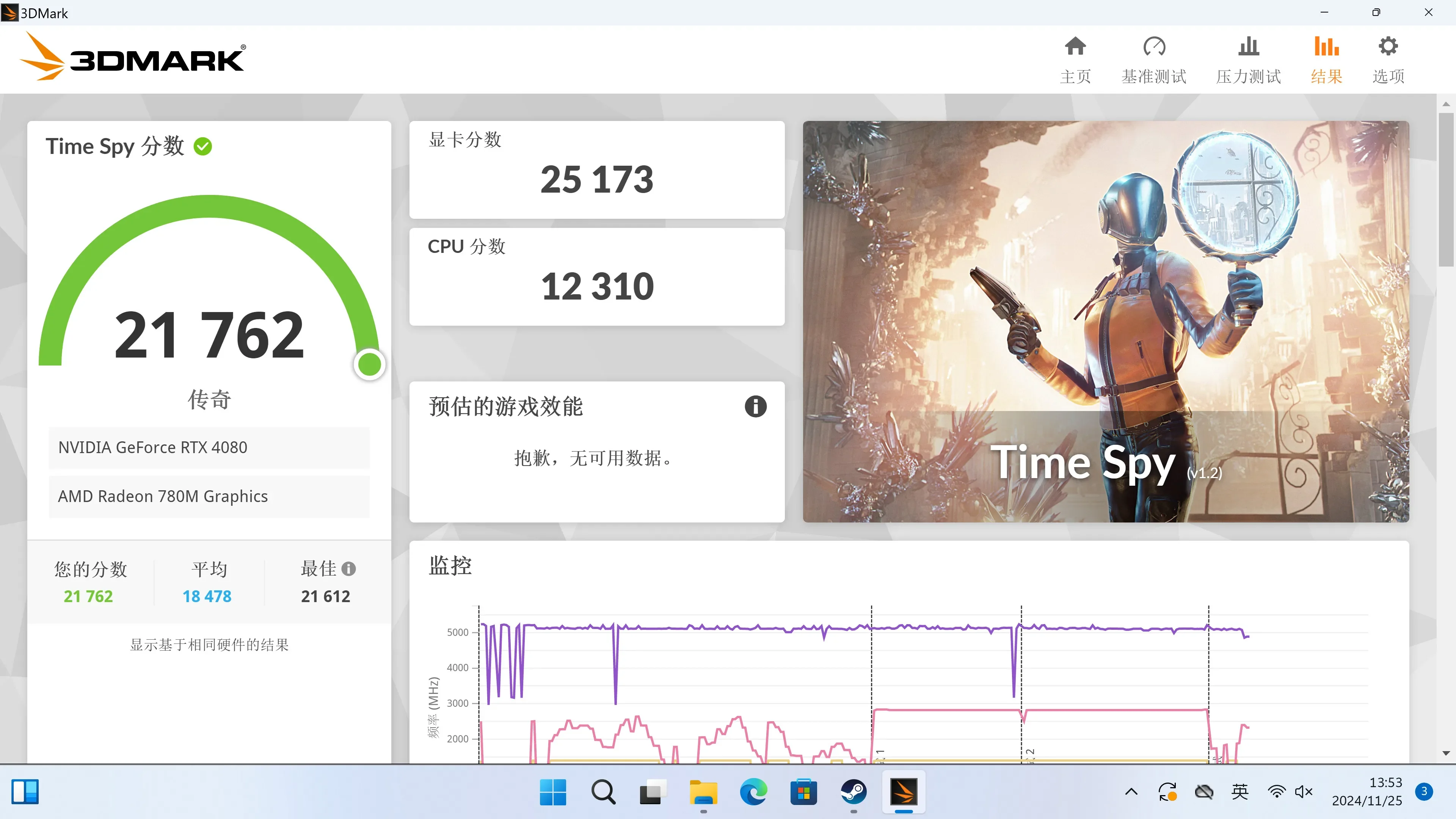Toggle the muted volume speaker icon
Screen dimensions: 1456x819
click(1304, 792)
